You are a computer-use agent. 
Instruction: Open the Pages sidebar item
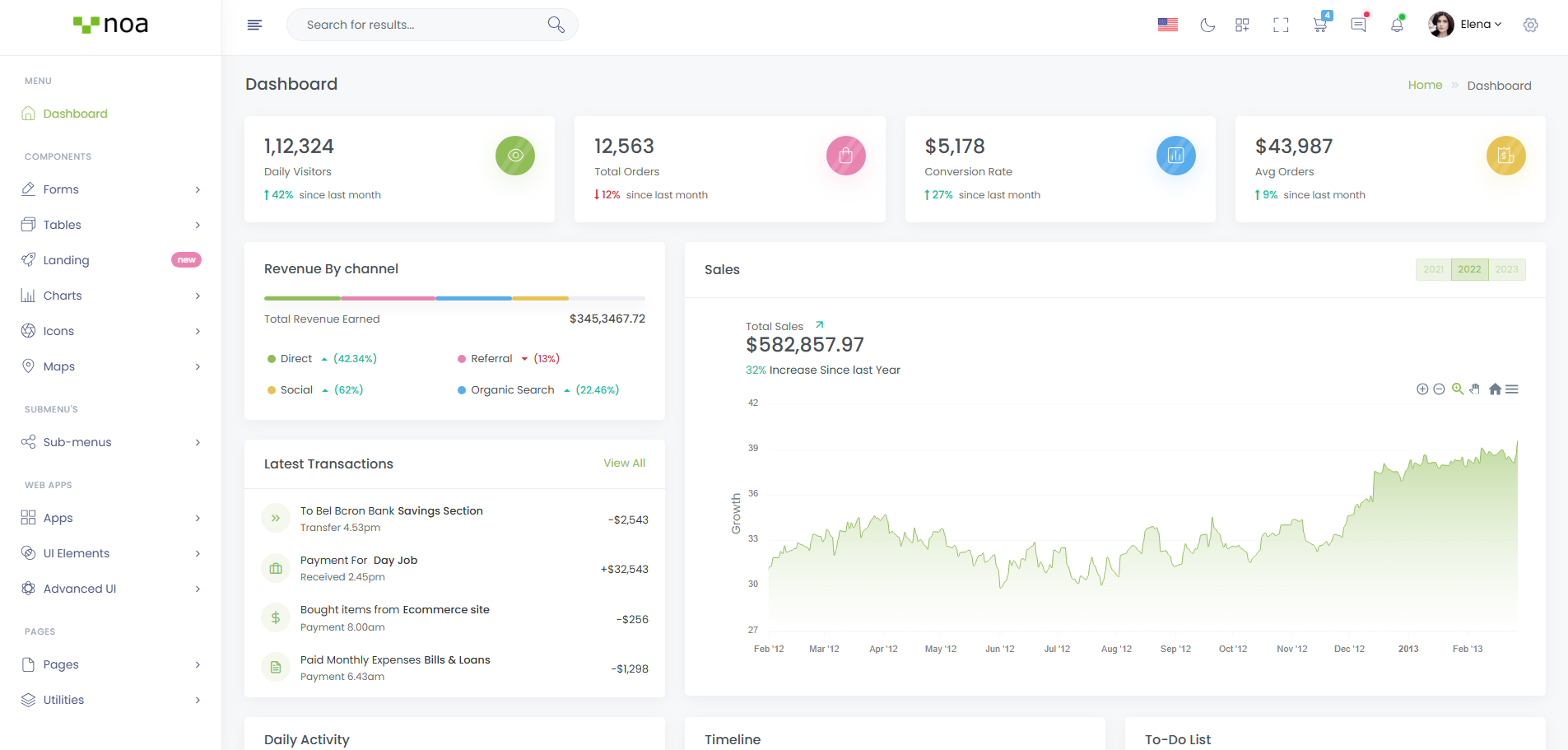click(x=110, y=664)
